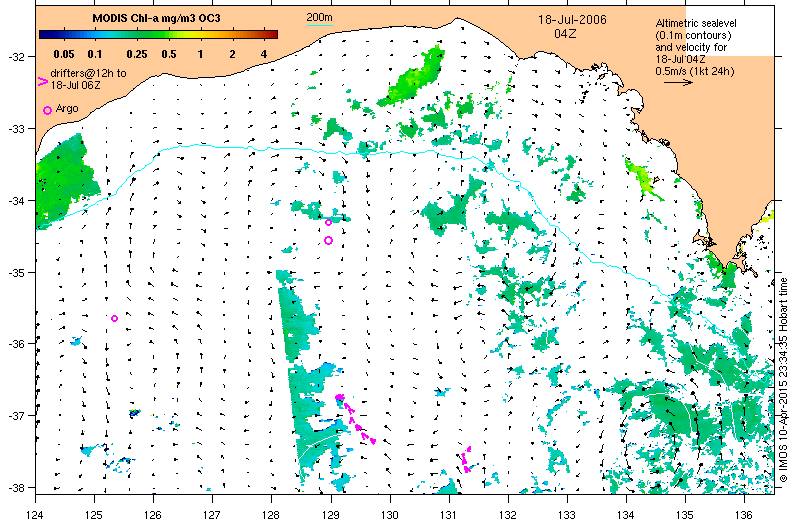
Task: Click the cyan 200m contour legend line
Action: (319, 25)
